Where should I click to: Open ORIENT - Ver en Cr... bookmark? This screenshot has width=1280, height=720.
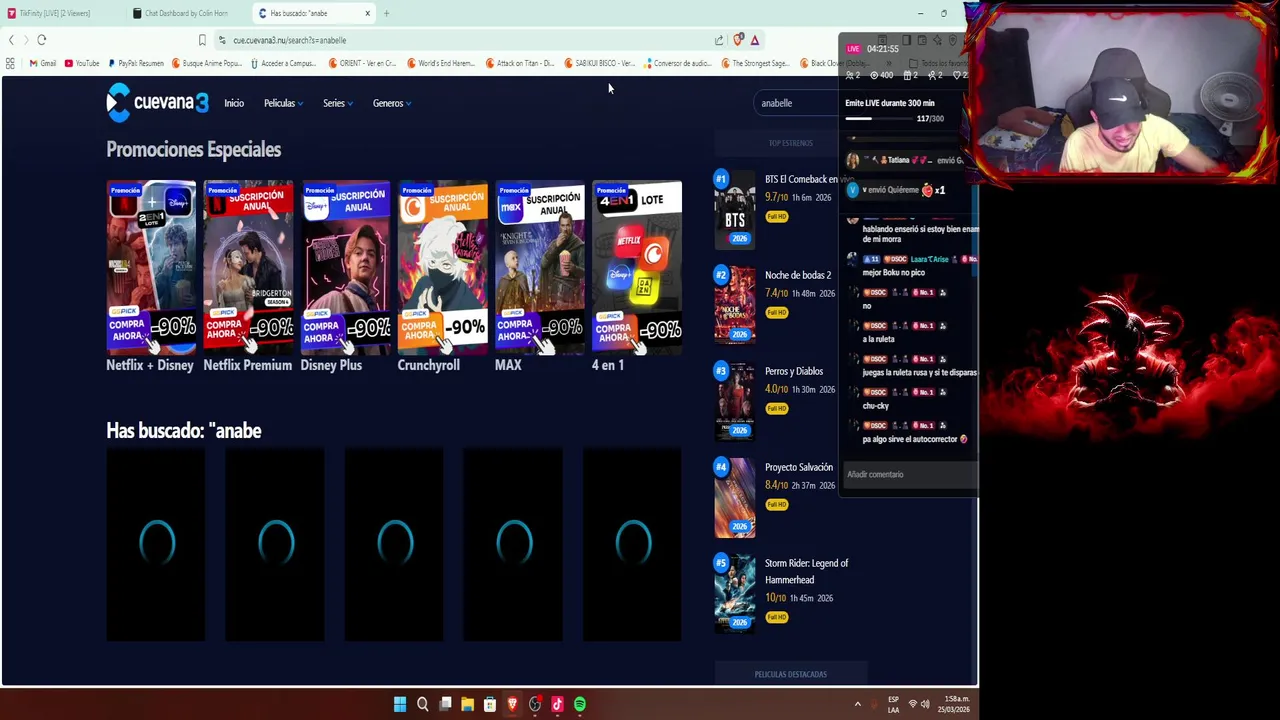(363, 63)
